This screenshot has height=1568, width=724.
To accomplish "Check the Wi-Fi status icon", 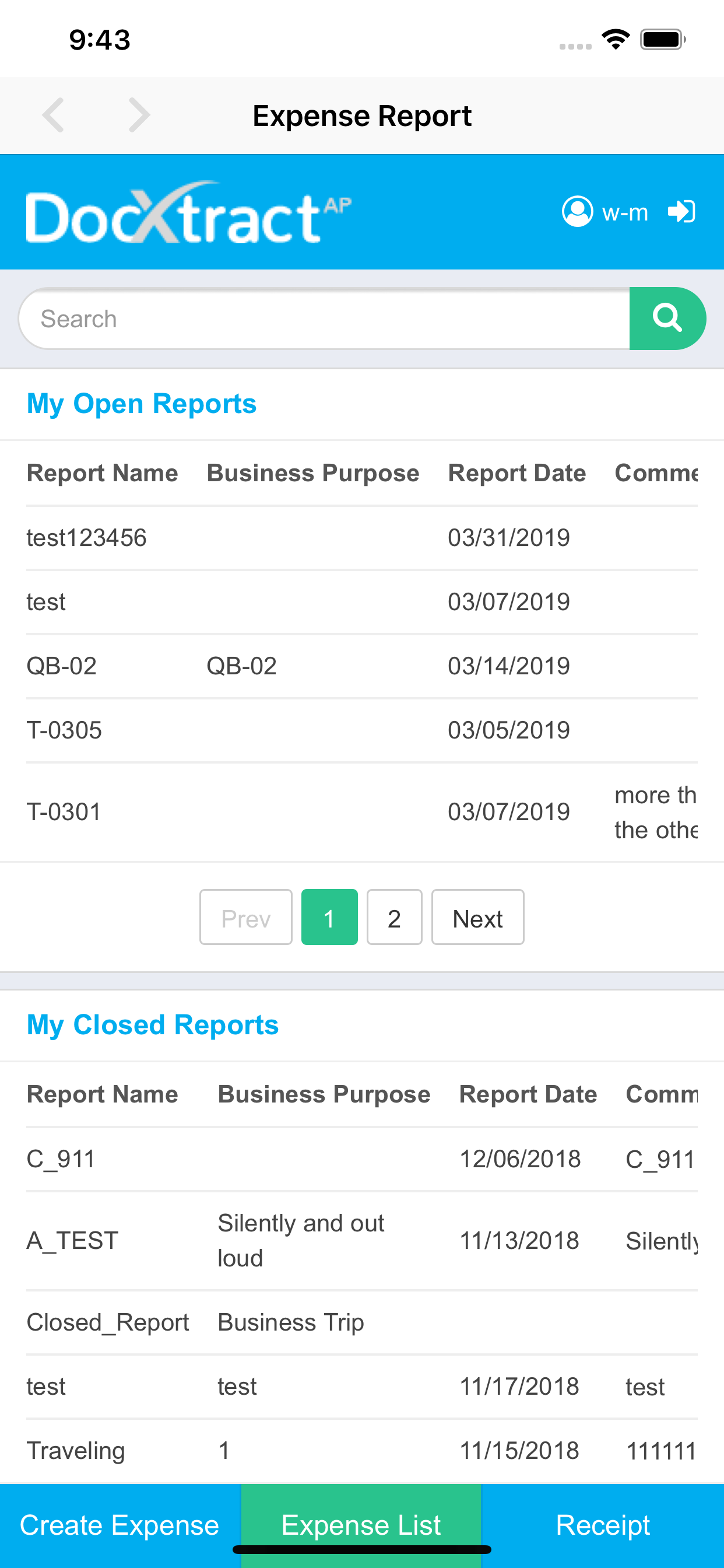I will point(616,40).
